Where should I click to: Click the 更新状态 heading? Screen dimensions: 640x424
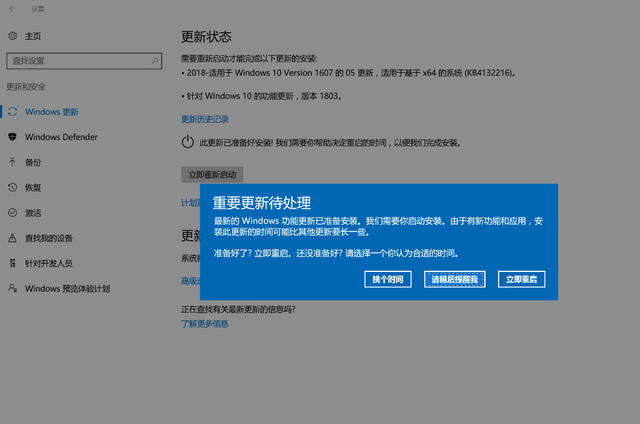206,37
